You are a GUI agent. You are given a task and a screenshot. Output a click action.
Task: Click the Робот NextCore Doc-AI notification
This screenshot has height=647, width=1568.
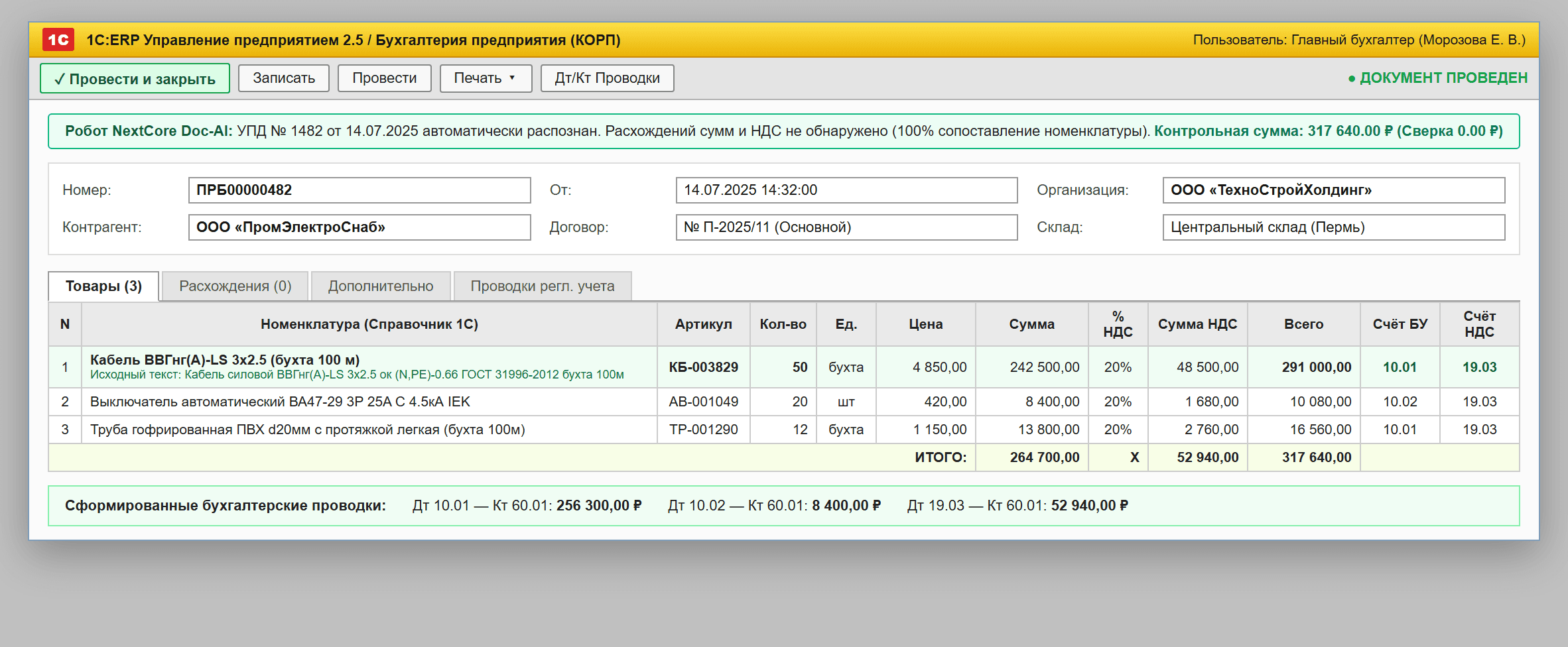[x=784, y=131]
